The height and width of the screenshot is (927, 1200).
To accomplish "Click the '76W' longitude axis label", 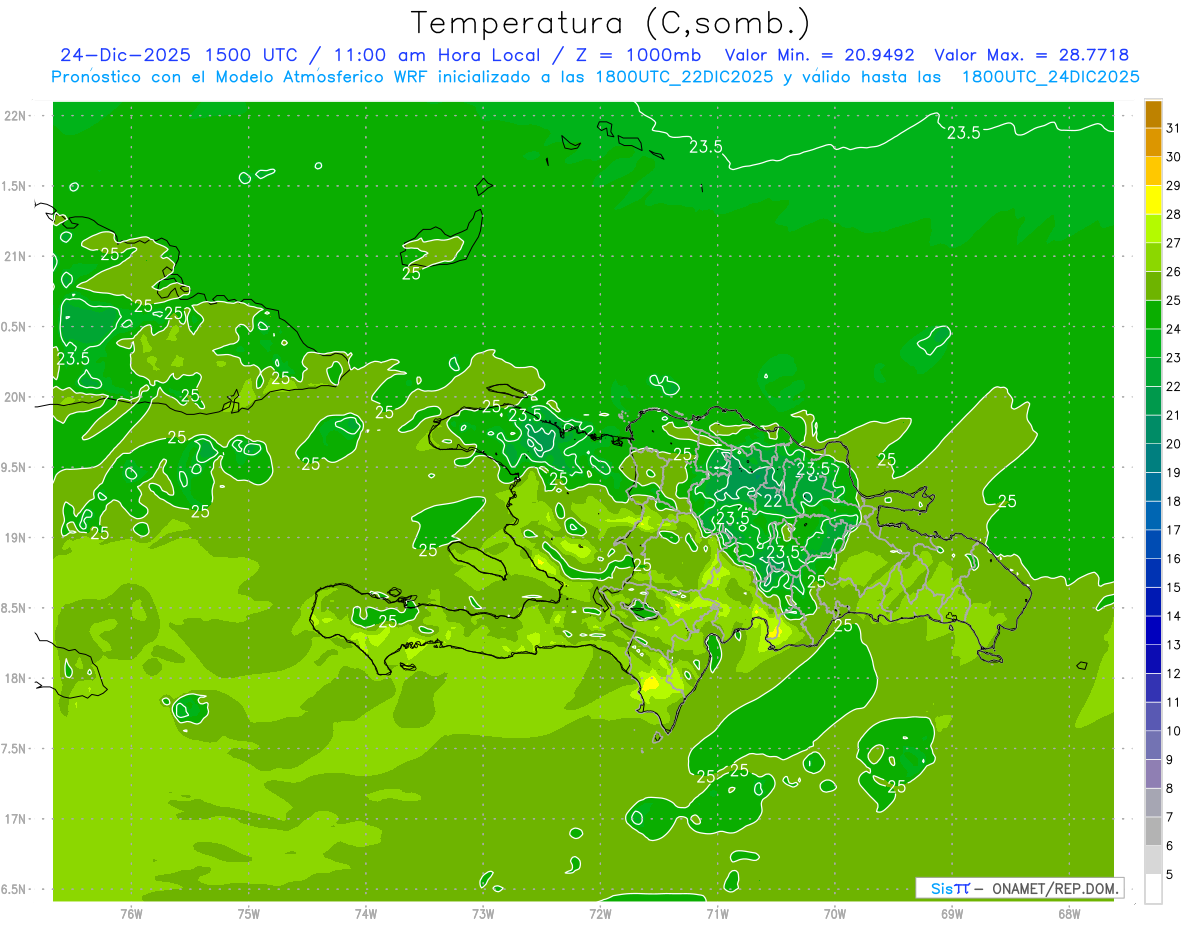I will (x=131, y=913).
